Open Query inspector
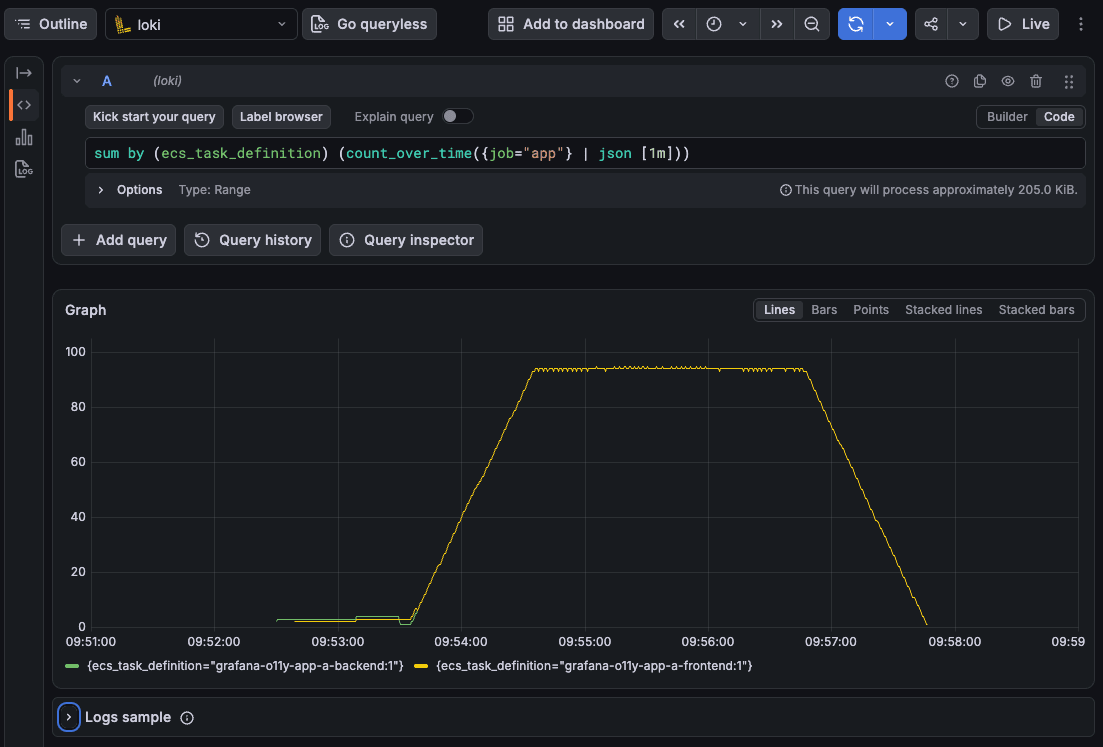The image size is (1103, 747). (406, 240)
